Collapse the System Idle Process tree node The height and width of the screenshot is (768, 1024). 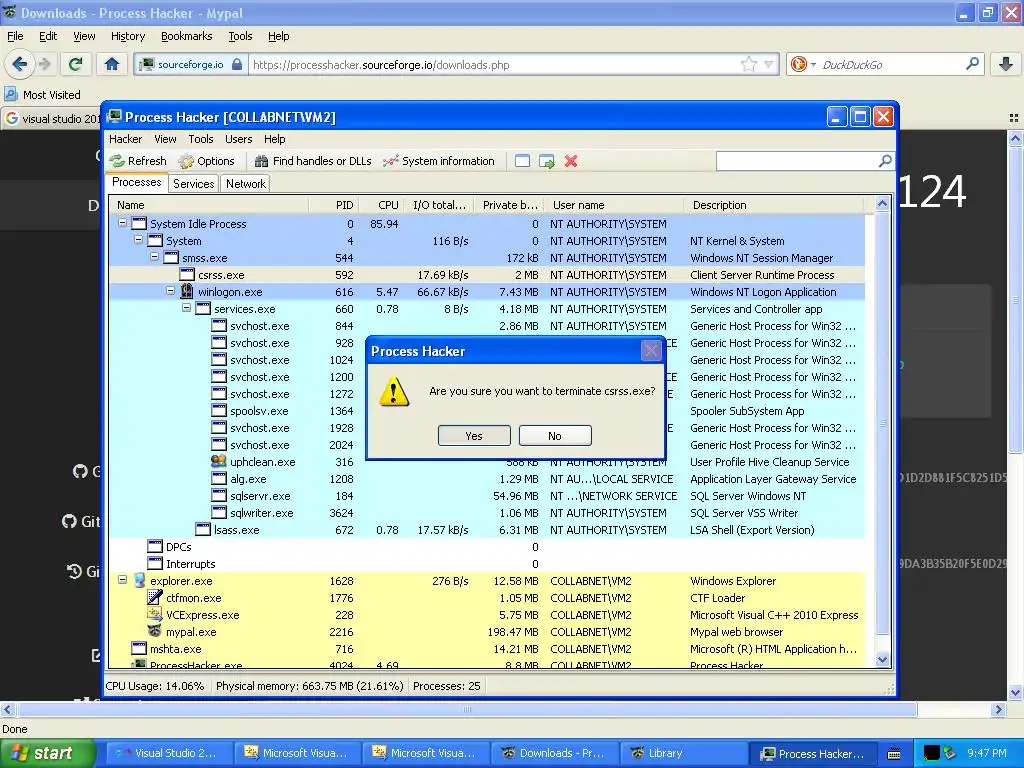tap(122, 223)
